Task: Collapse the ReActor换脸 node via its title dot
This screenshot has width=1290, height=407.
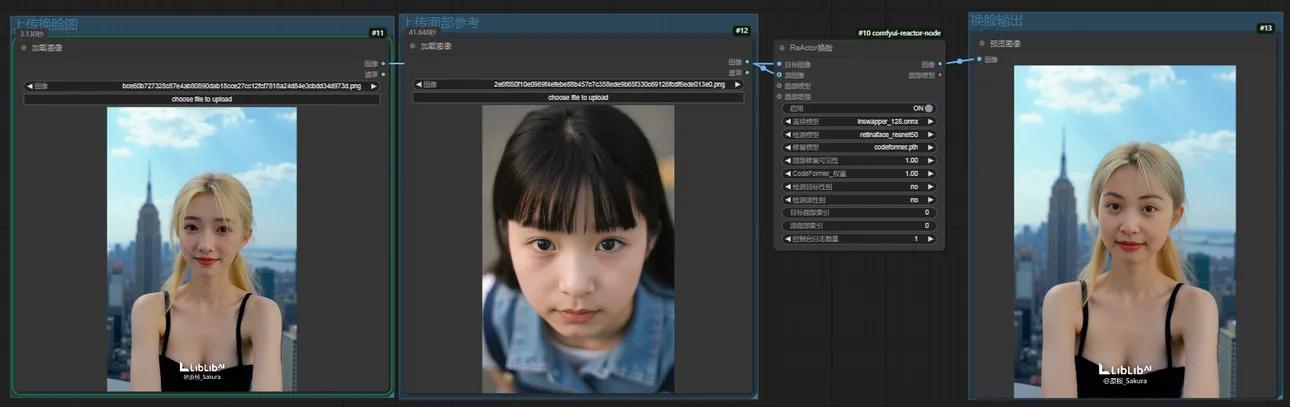Action: coord(782,48)
